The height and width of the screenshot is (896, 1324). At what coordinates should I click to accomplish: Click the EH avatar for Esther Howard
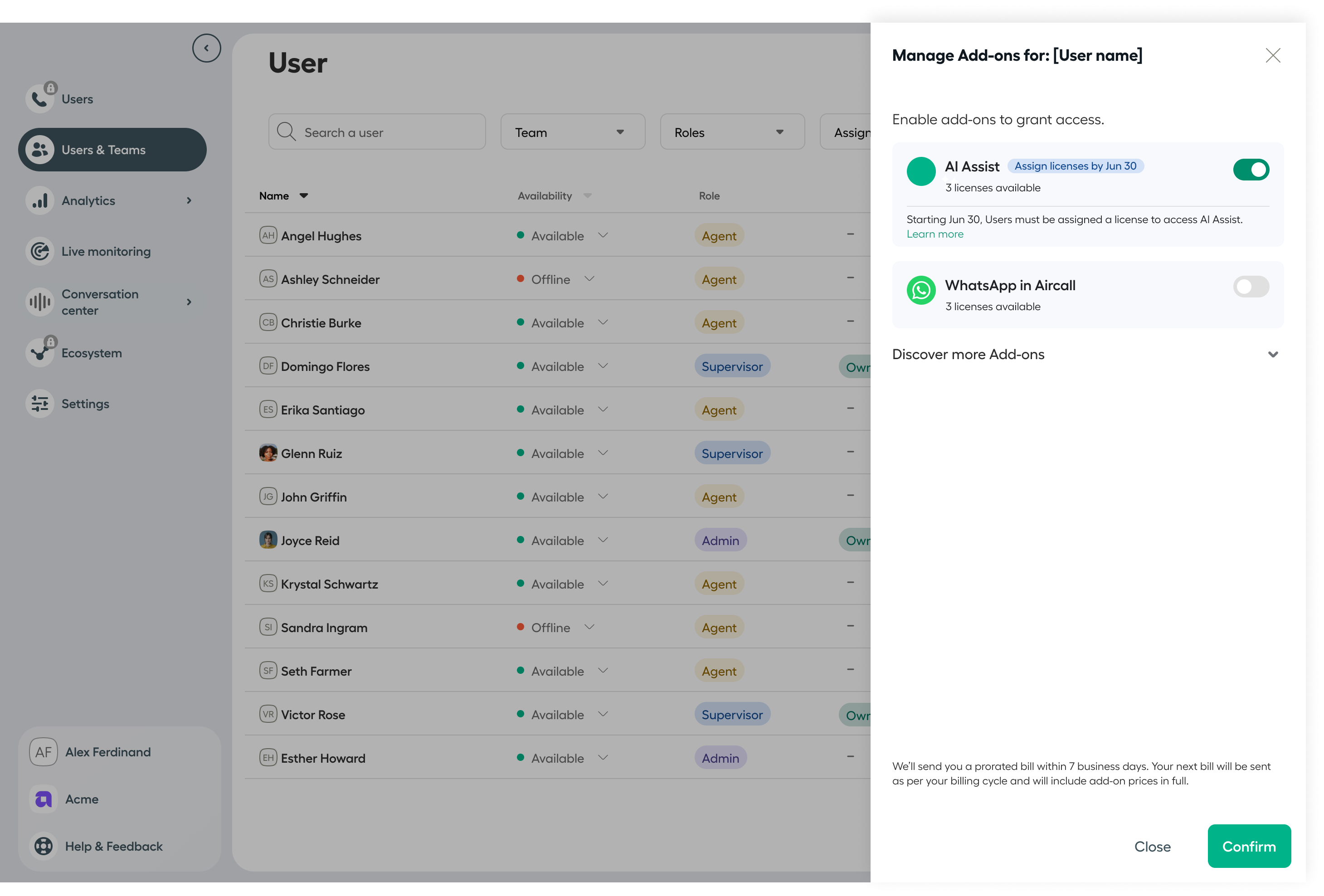[268, 758]
